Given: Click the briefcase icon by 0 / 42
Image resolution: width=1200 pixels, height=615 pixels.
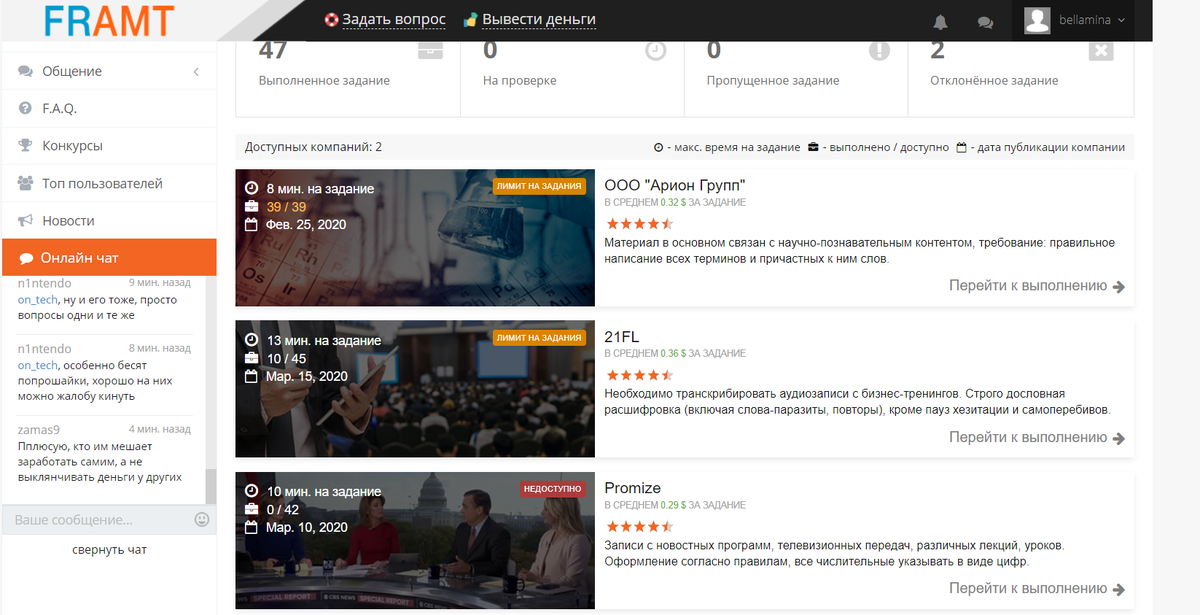Looking at the screenshot, I should click(x=252, y=510).
